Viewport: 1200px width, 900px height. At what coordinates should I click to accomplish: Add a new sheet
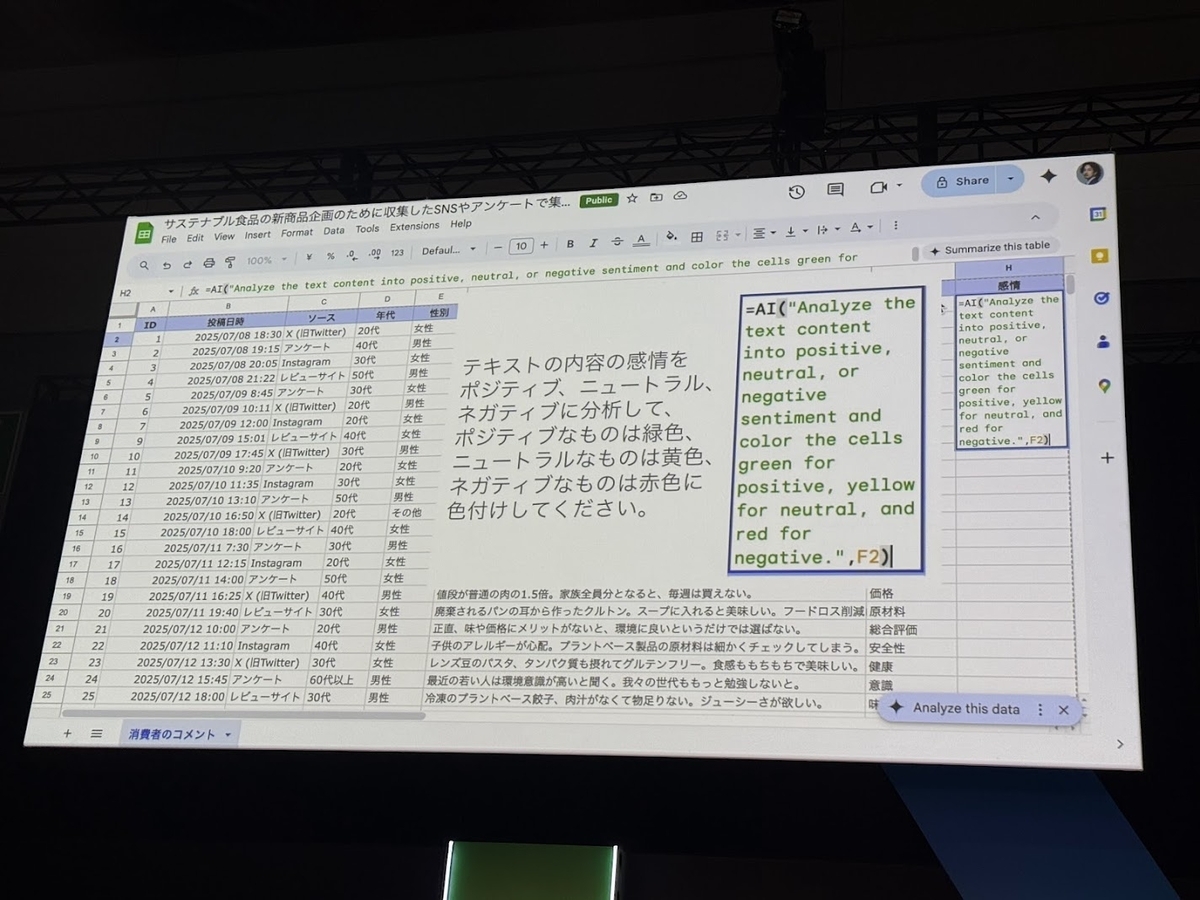point(67,733)
